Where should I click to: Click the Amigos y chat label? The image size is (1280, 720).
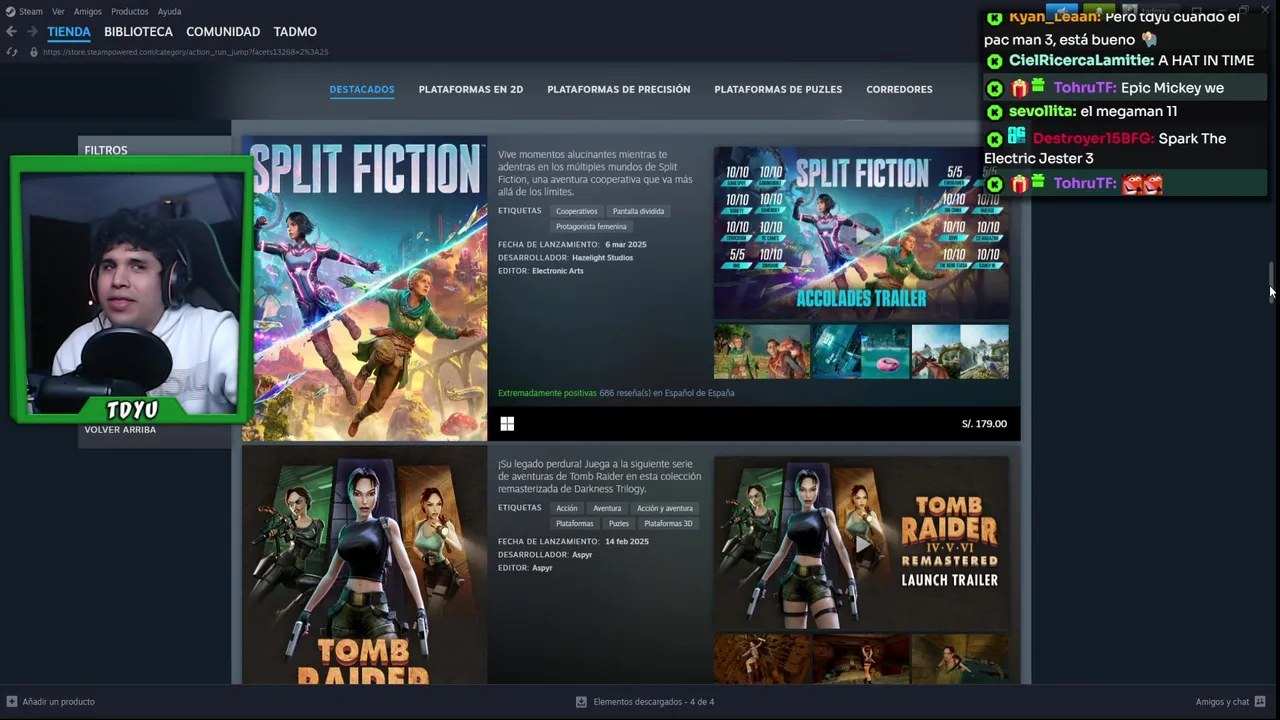tap(1222, 702)
